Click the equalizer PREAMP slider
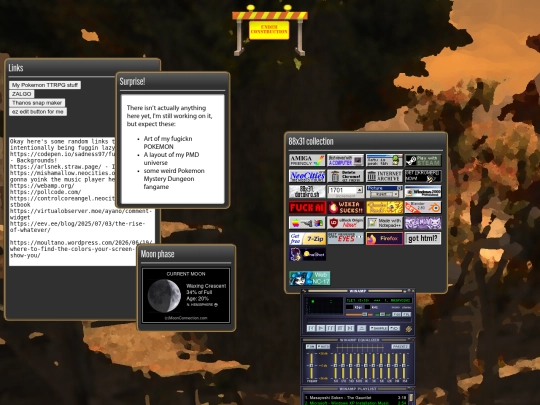Viewport: 540px width, 405px height. pos(311,366)
